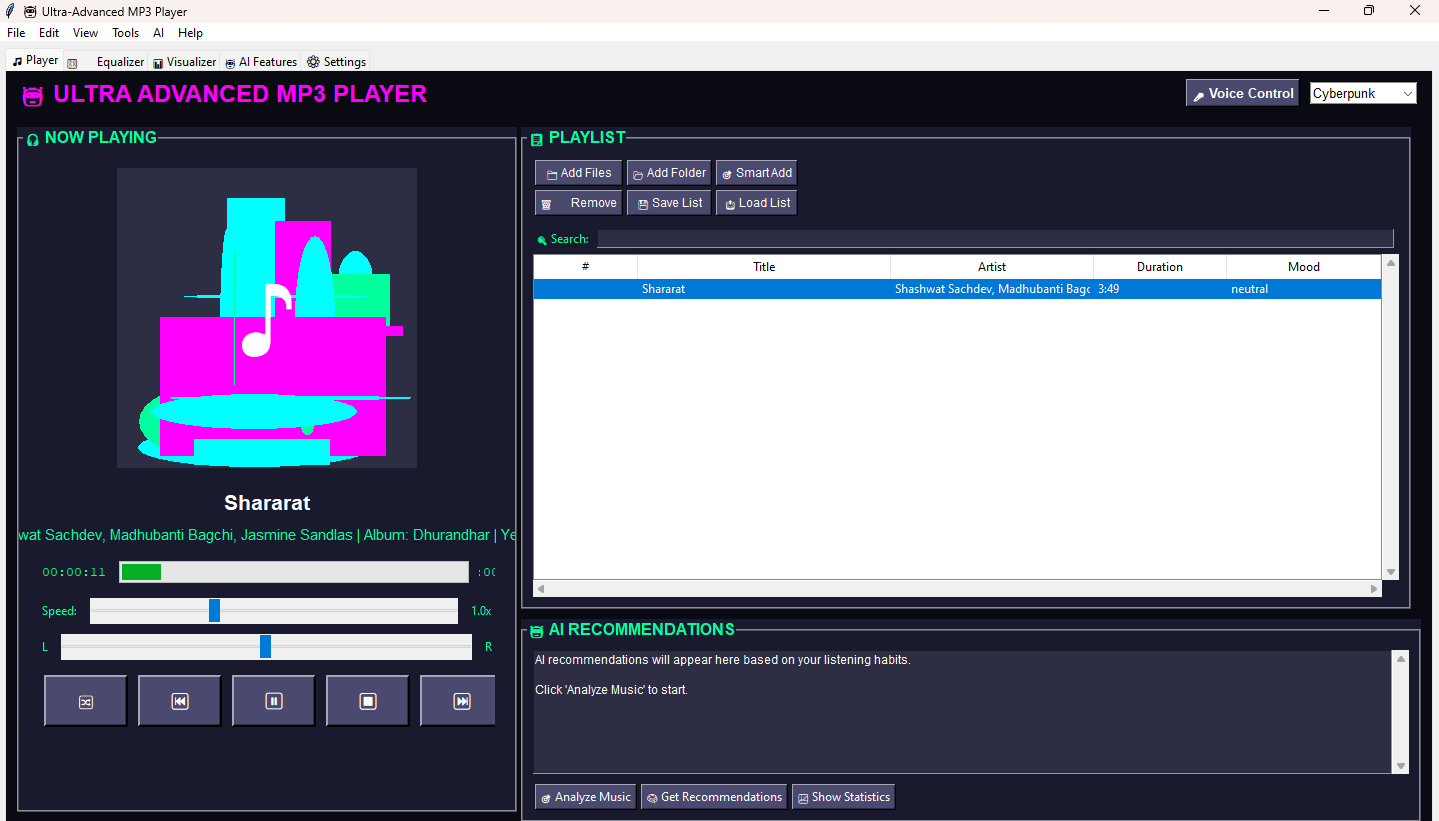Open the Visualizer tab
The image size is (1439, 821).
[x=185, y=62]
